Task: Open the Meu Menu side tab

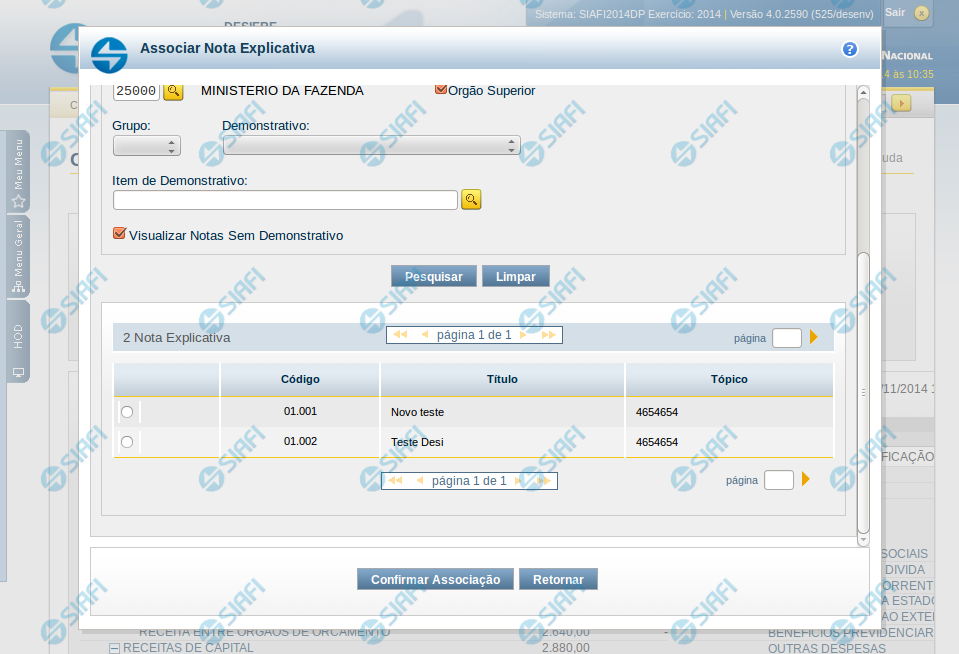Action: [18, 172]
